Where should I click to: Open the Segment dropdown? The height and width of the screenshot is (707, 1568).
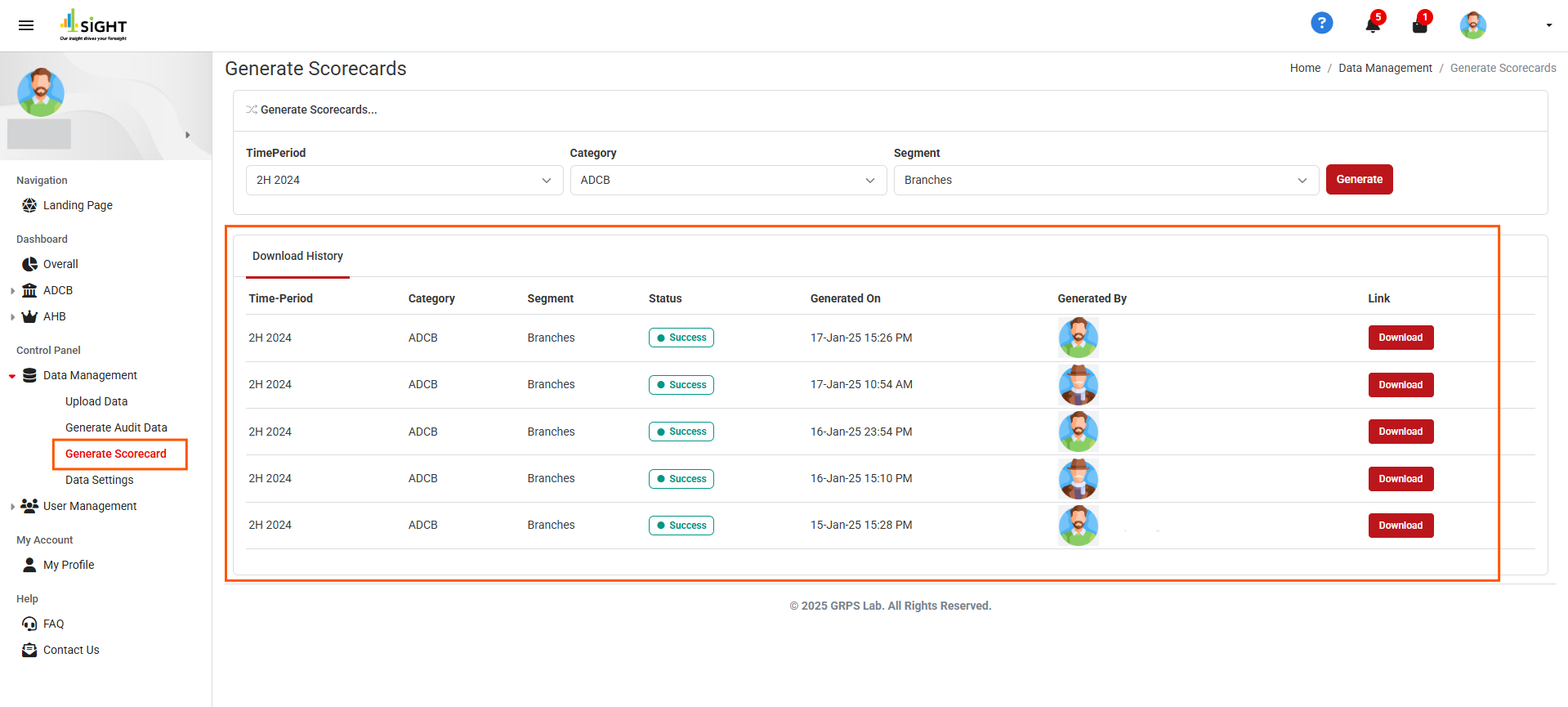(x=1106, y=180)
